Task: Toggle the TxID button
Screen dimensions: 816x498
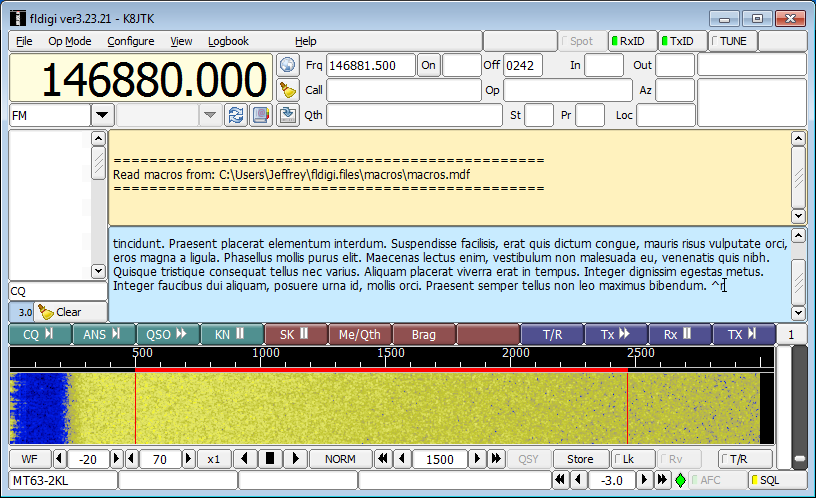Action: (682, 41)
